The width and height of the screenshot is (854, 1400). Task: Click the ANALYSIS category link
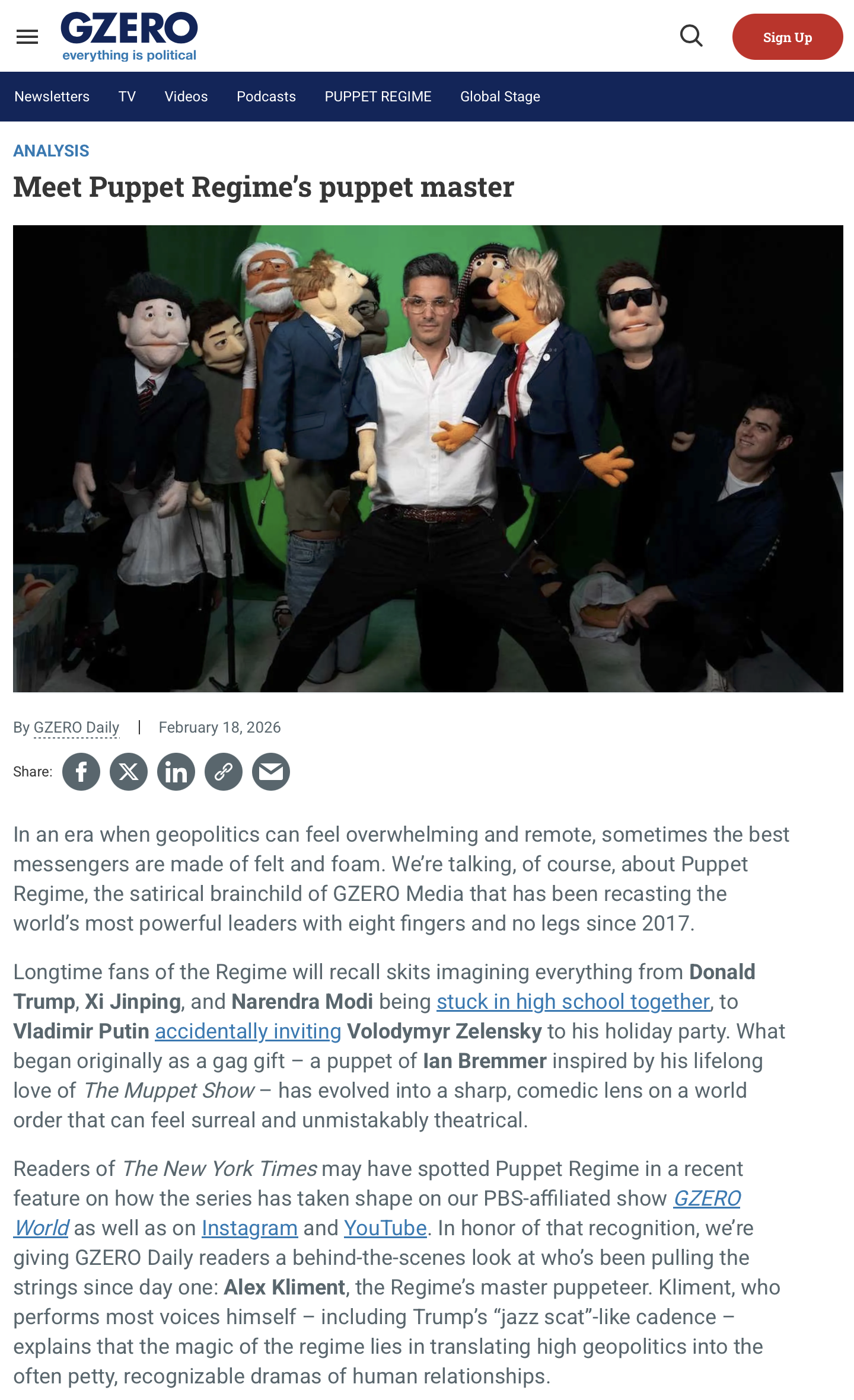coord(52,151)
